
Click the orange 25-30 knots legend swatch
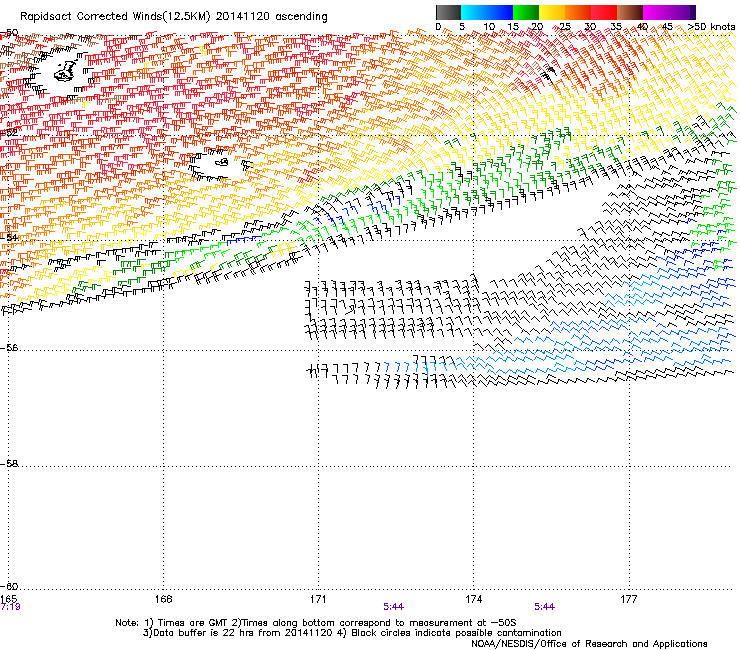click(578, 12)
